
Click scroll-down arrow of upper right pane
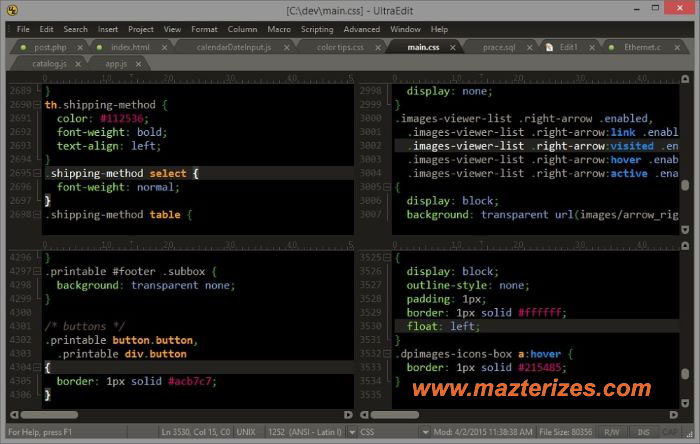coord(685,229)
